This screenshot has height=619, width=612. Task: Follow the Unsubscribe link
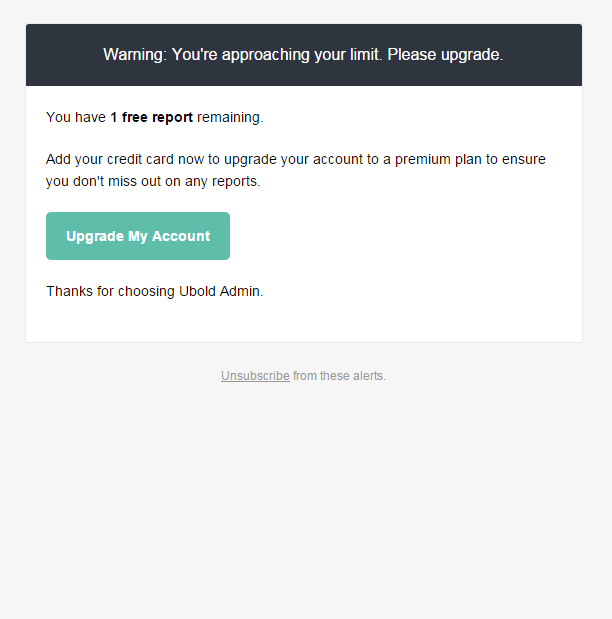[255, 376]
